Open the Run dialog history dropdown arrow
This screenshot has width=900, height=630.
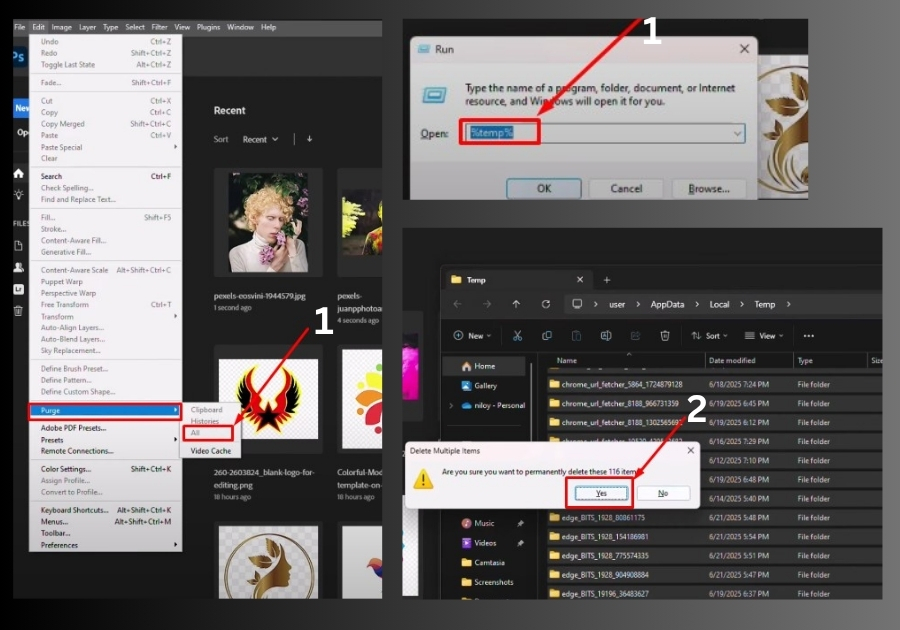(x=737, y=133)
